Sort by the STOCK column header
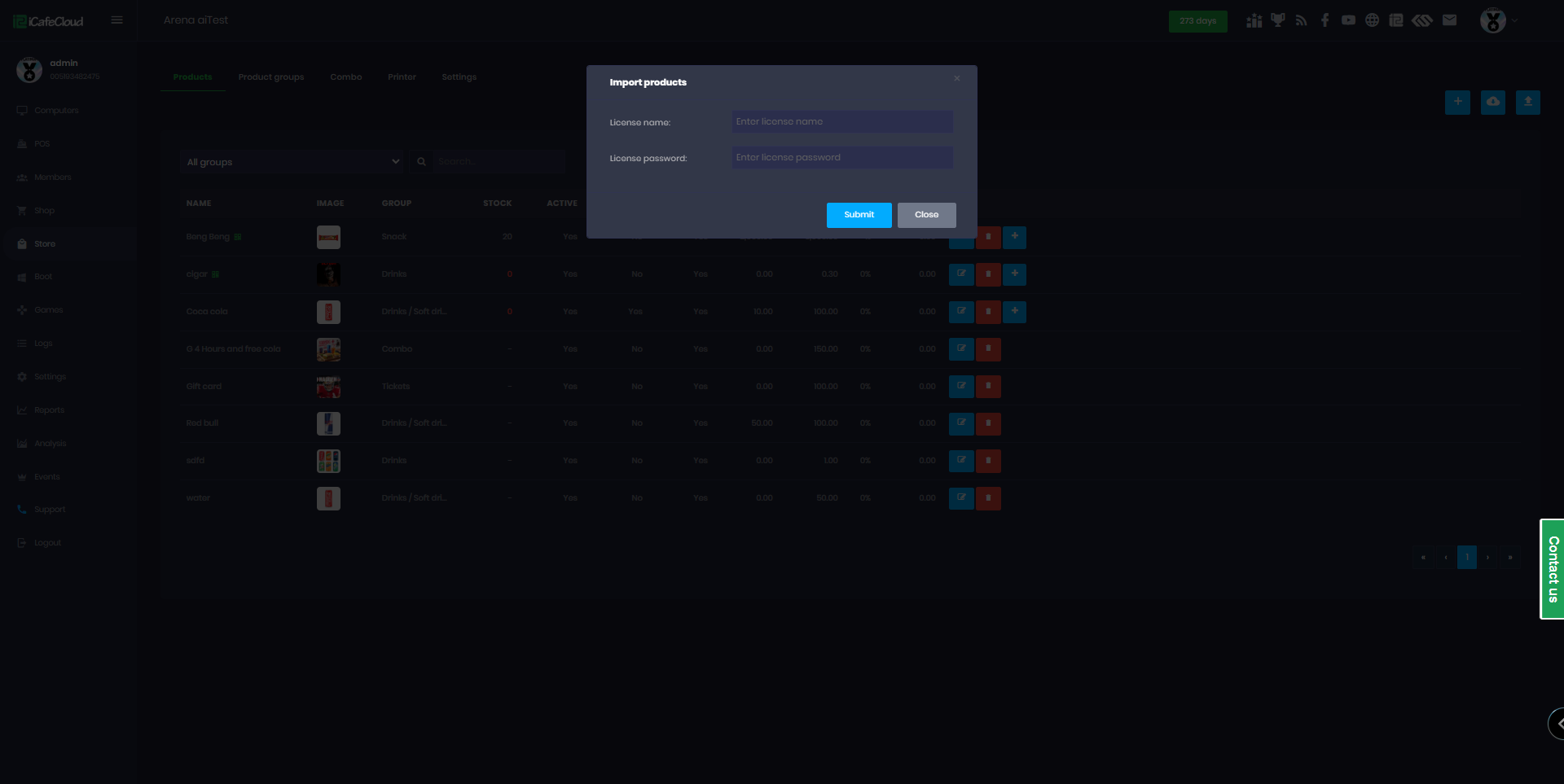 [497, 204]
